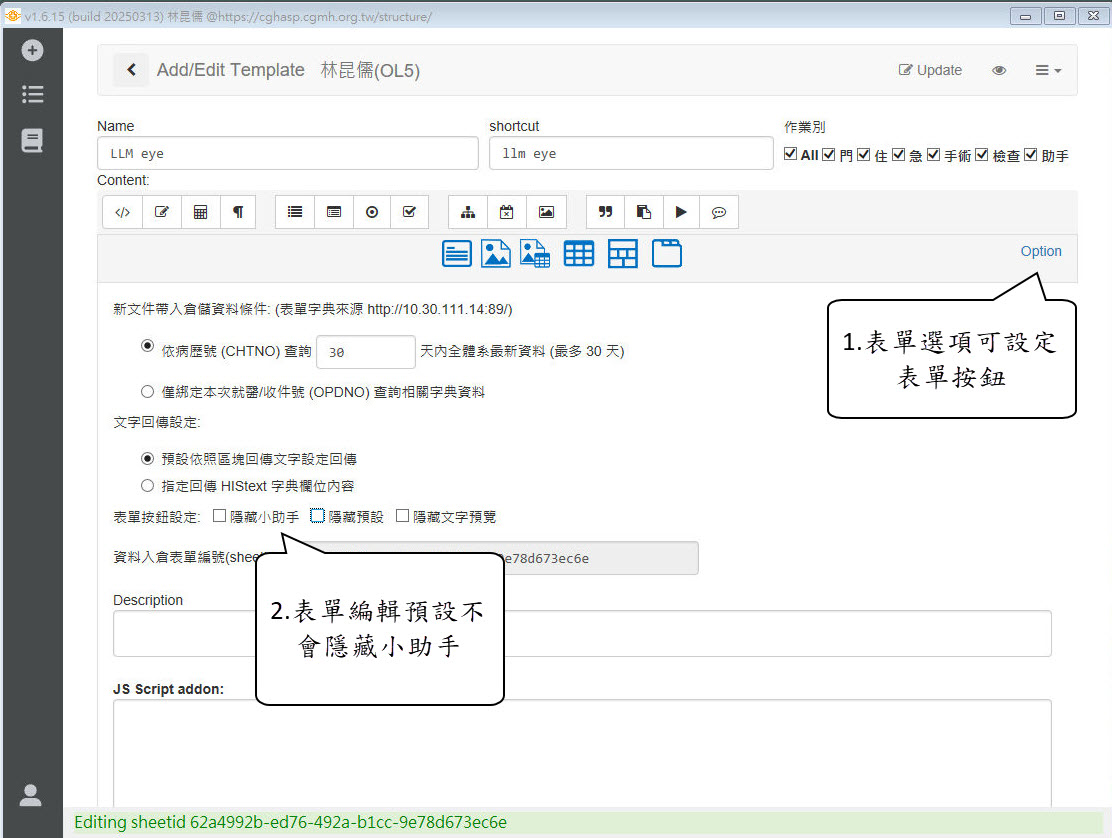Click the Option link
Screen dimensions: 1112x838
coord(1040,251)
